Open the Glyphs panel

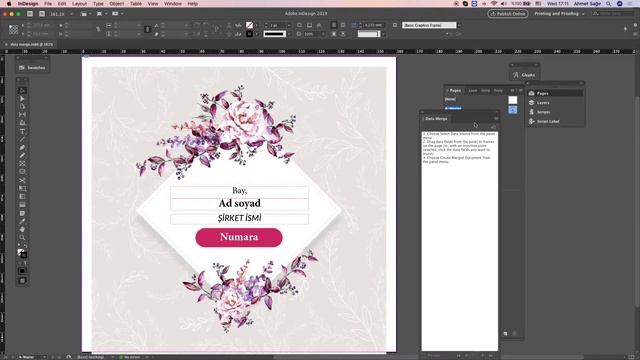(524, 75)
